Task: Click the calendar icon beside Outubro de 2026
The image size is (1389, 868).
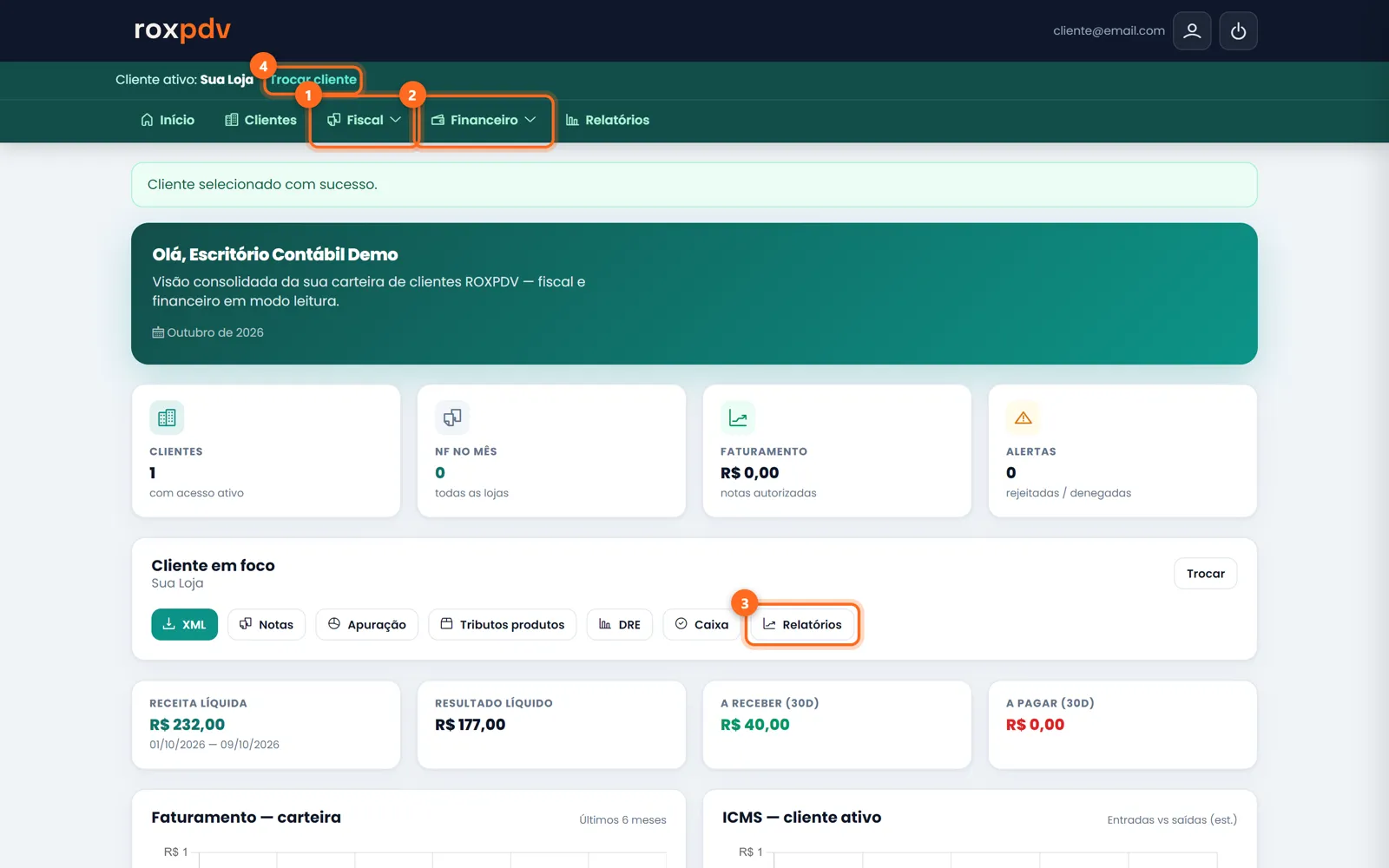Action: click(x=158, y=332)
